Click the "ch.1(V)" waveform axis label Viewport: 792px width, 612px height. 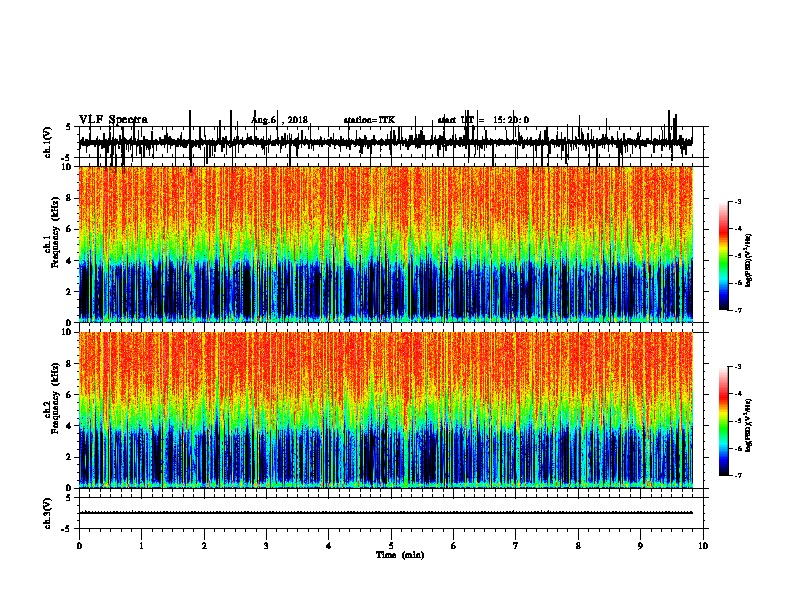[48, 142]
